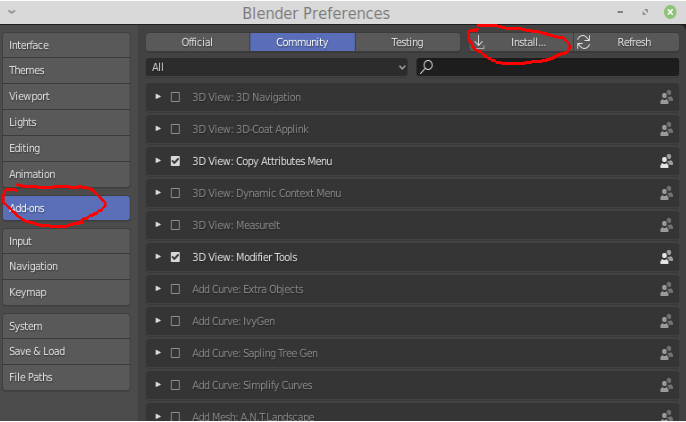Click the window menu chevron in title bar
This screenshot has width=686, height=422.
pyautogui.click(x=12, y=12)
